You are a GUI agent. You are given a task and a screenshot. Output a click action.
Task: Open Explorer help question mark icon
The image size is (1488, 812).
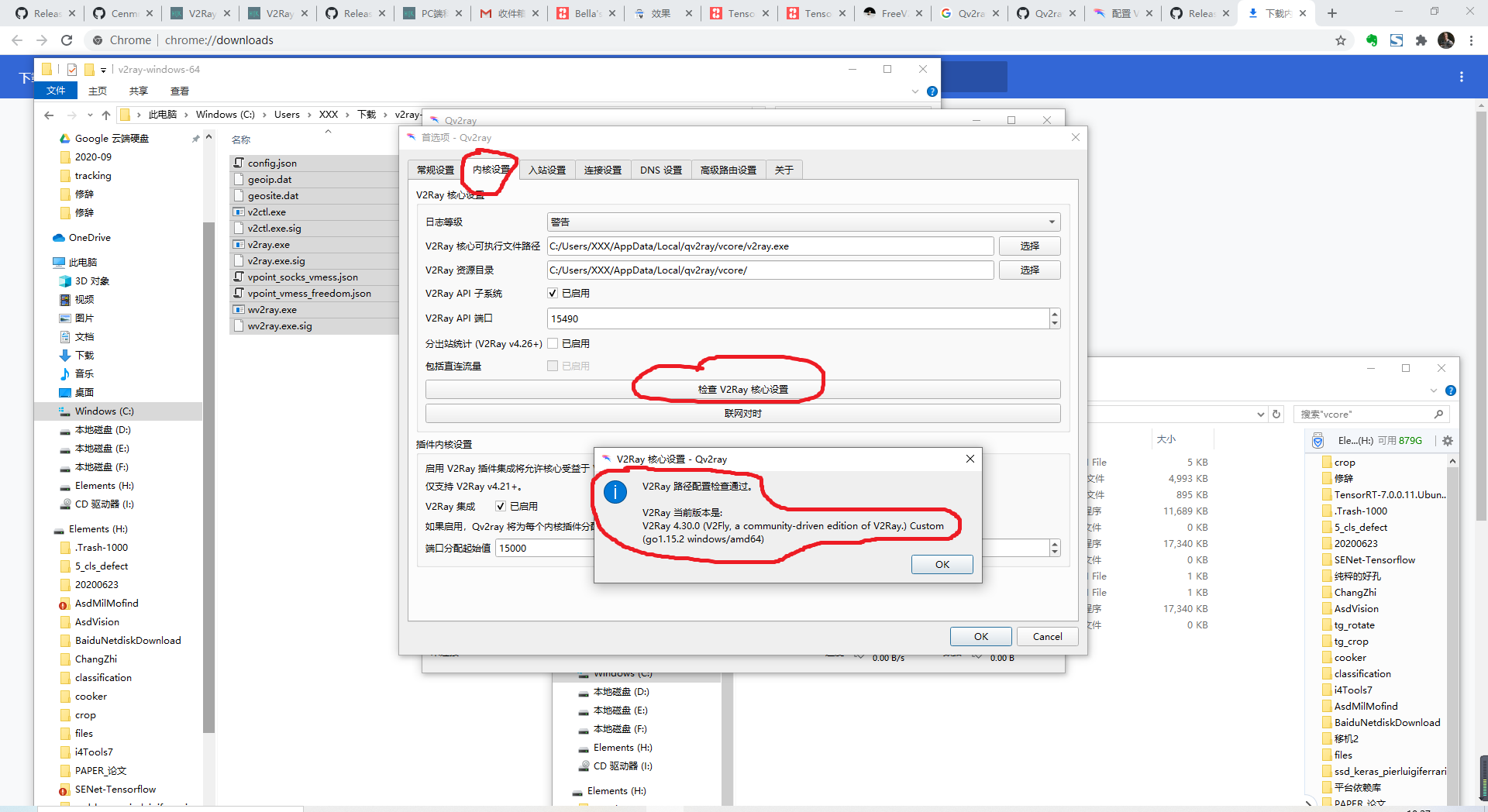pos(932,91)
